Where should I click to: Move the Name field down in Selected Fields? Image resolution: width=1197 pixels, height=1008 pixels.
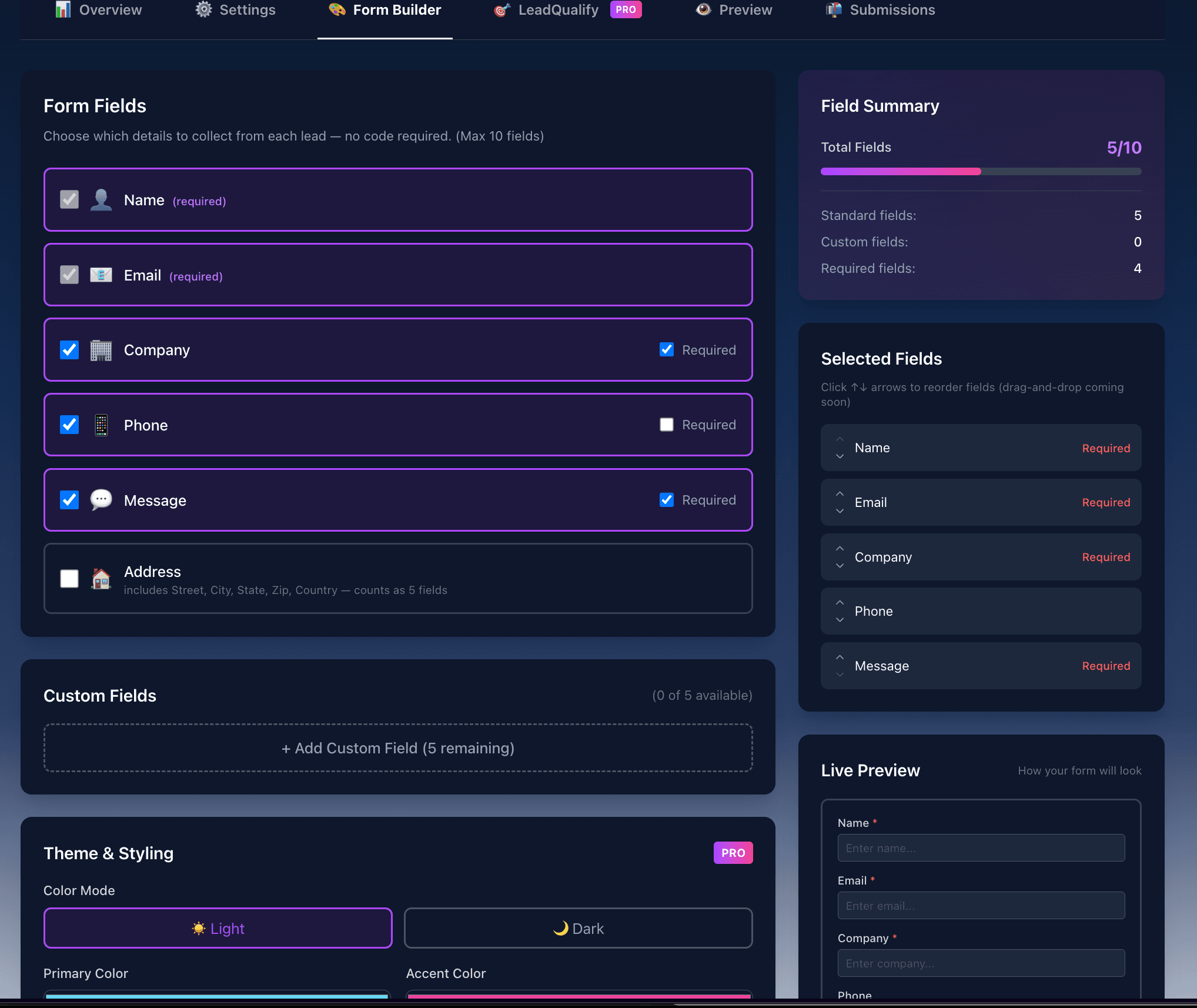840,456
